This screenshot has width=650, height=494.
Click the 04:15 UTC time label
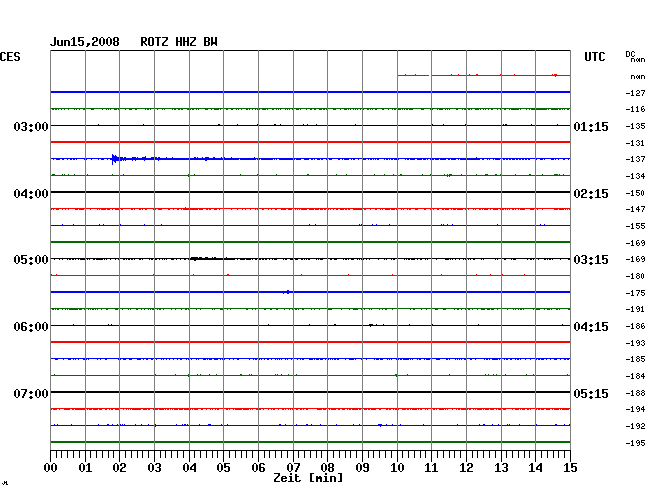(x=591, y=327)
